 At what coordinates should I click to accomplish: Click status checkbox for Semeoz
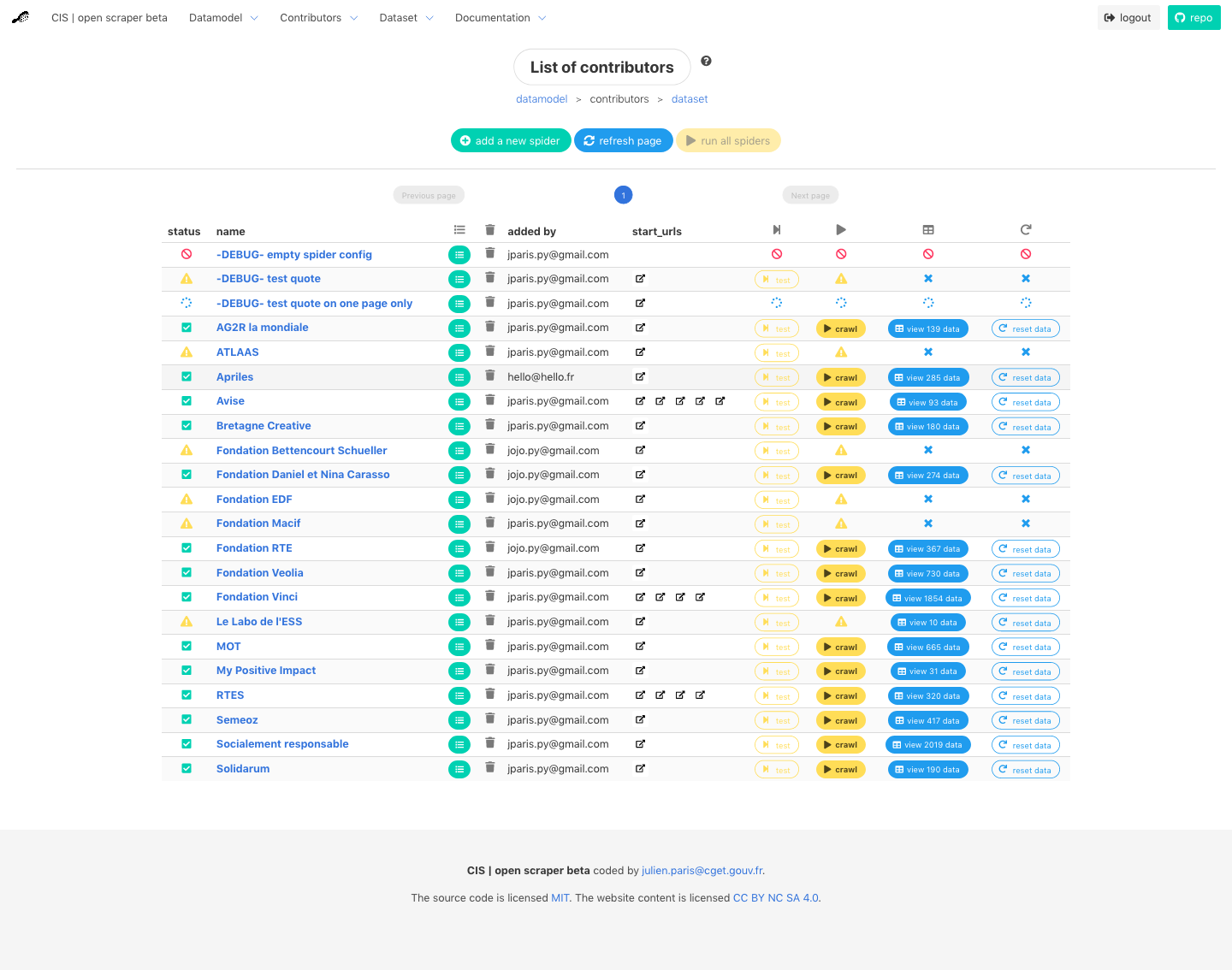tap(187, 719)
